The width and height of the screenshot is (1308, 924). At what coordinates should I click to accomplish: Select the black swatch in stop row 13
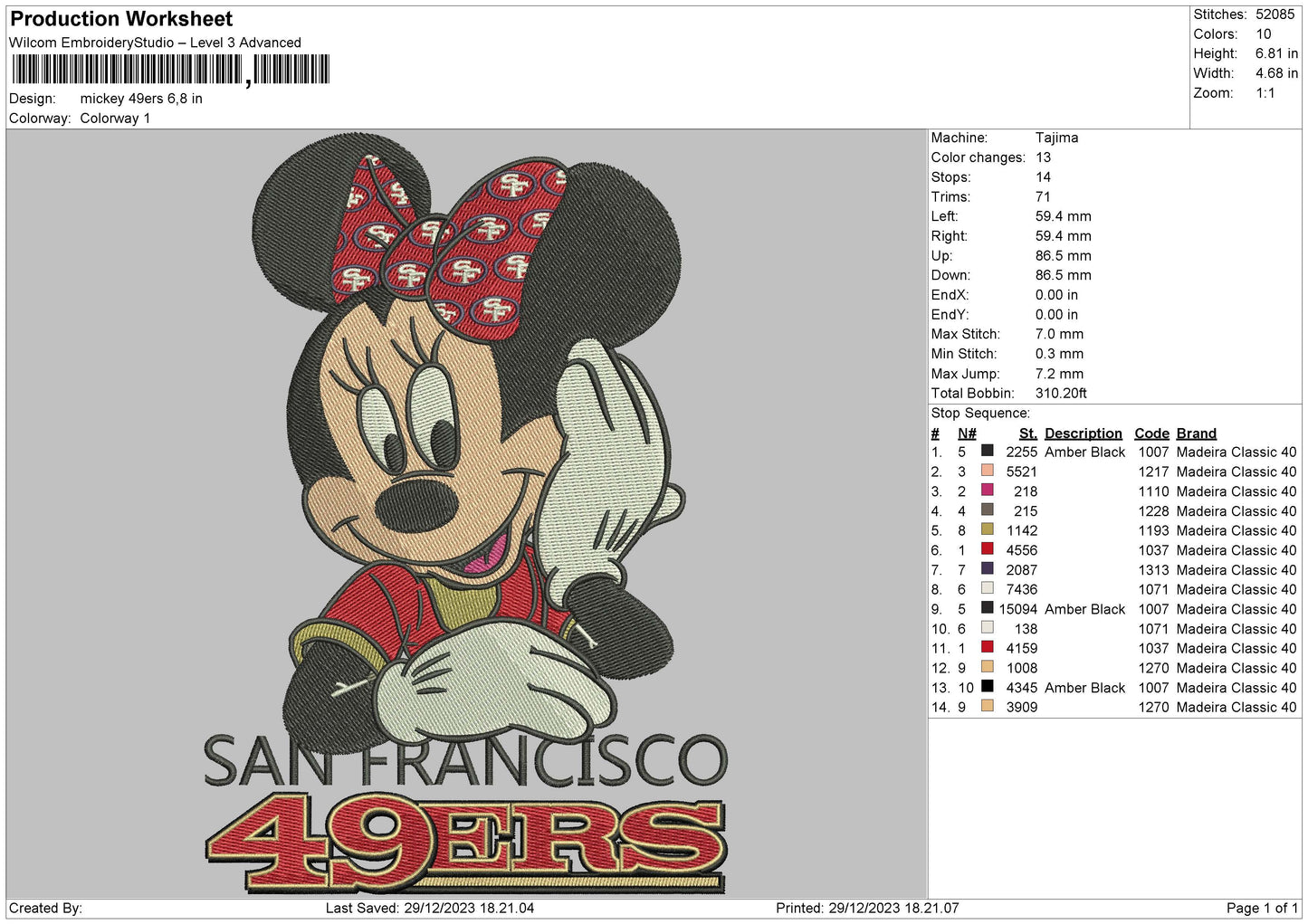[x=988, y=687]
